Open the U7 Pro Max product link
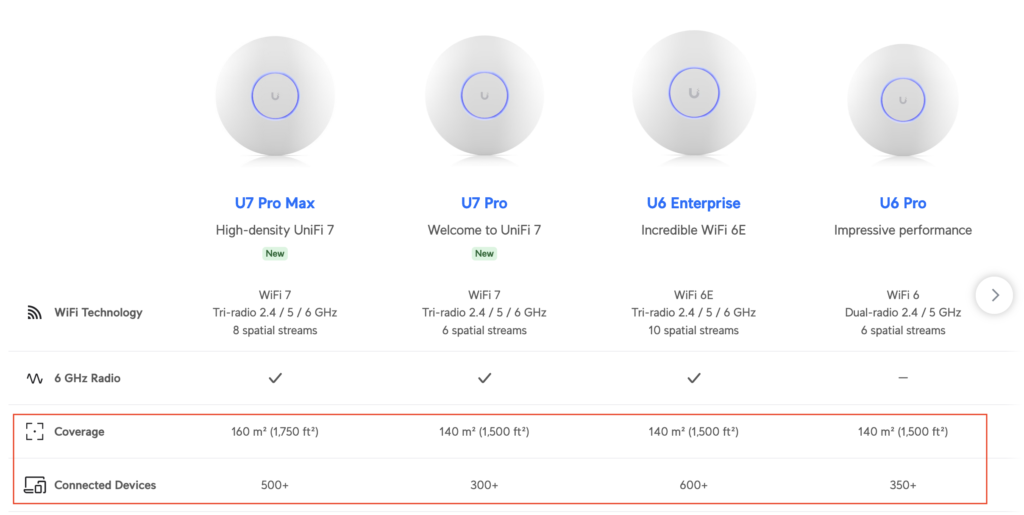The width and height of the screenshot is (1024, 515). click(275, 203)
